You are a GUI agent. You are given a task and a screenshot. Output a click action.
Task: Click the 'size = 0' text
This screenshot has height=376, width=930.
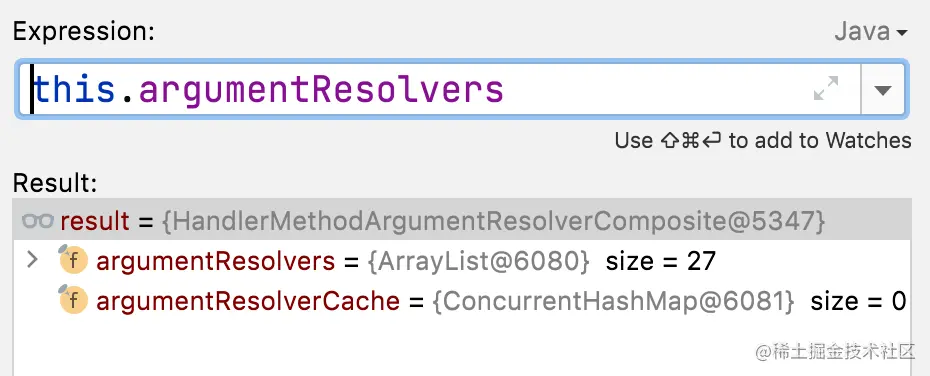pyautogui.click(x=858, y=301)
